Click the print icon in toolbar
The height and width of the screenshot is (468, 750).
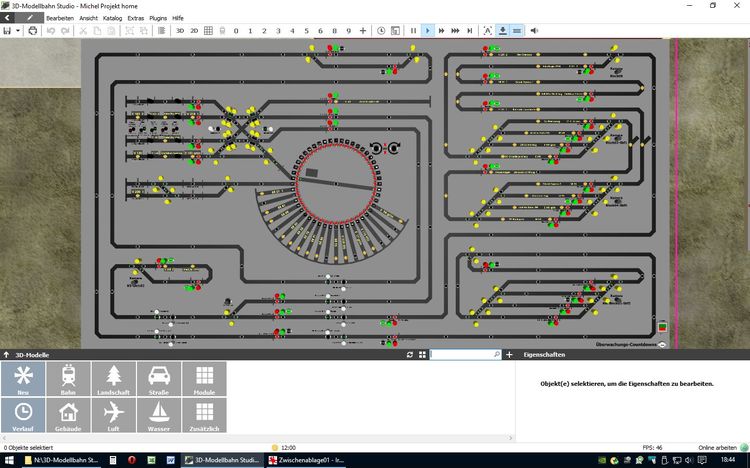(x=33, y=31)
